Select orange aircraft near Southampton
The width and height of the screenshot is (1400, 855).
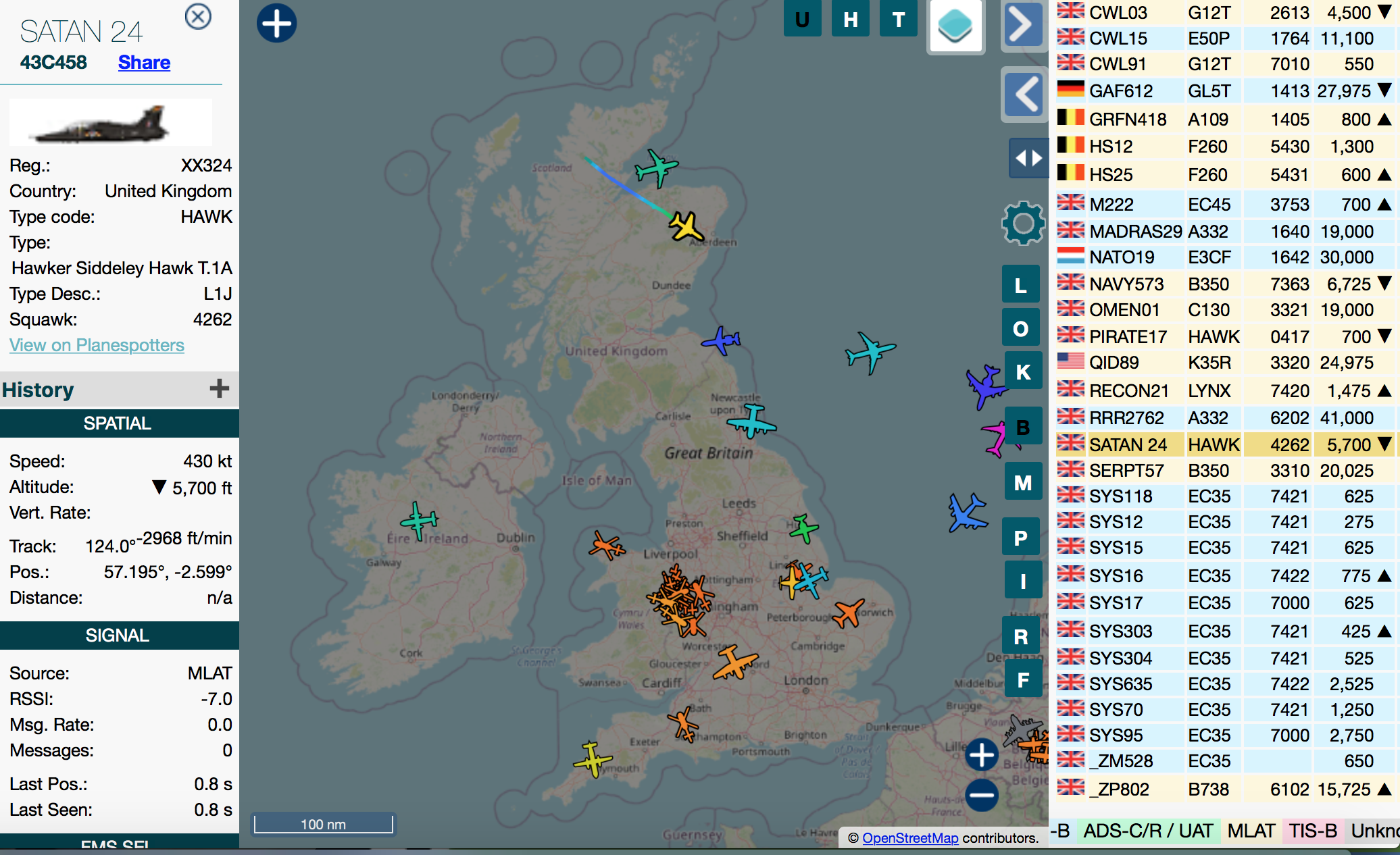tap(683, 724)
